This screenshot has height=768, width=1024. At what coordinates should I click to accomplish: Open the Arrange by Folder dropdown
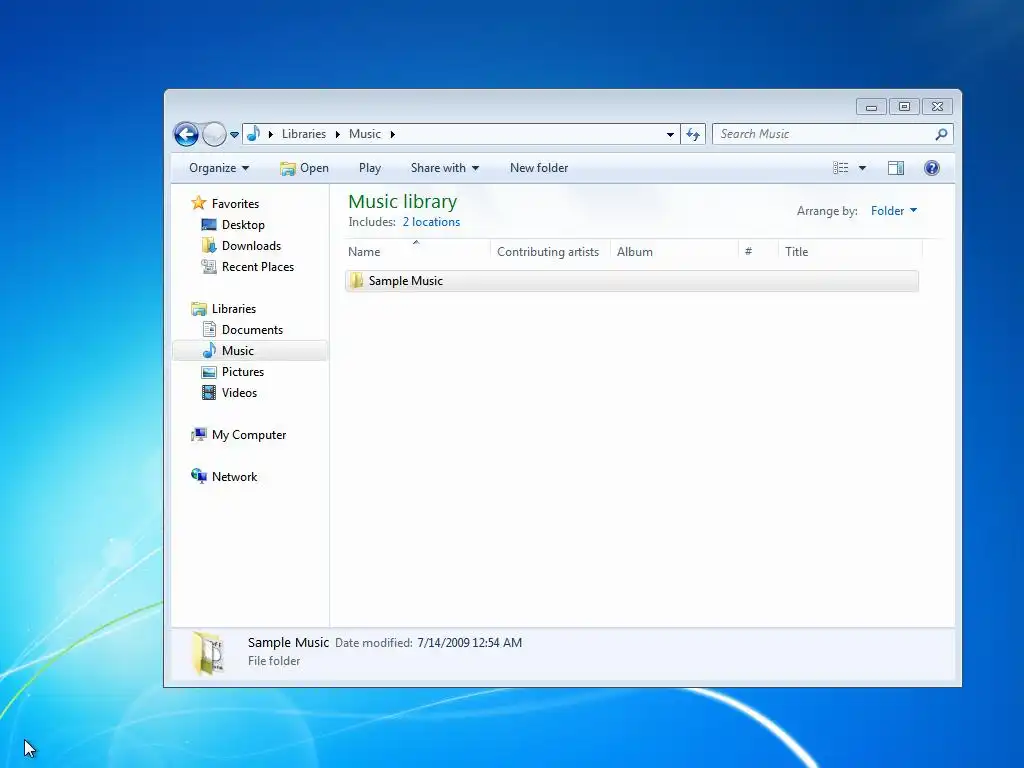894,211
